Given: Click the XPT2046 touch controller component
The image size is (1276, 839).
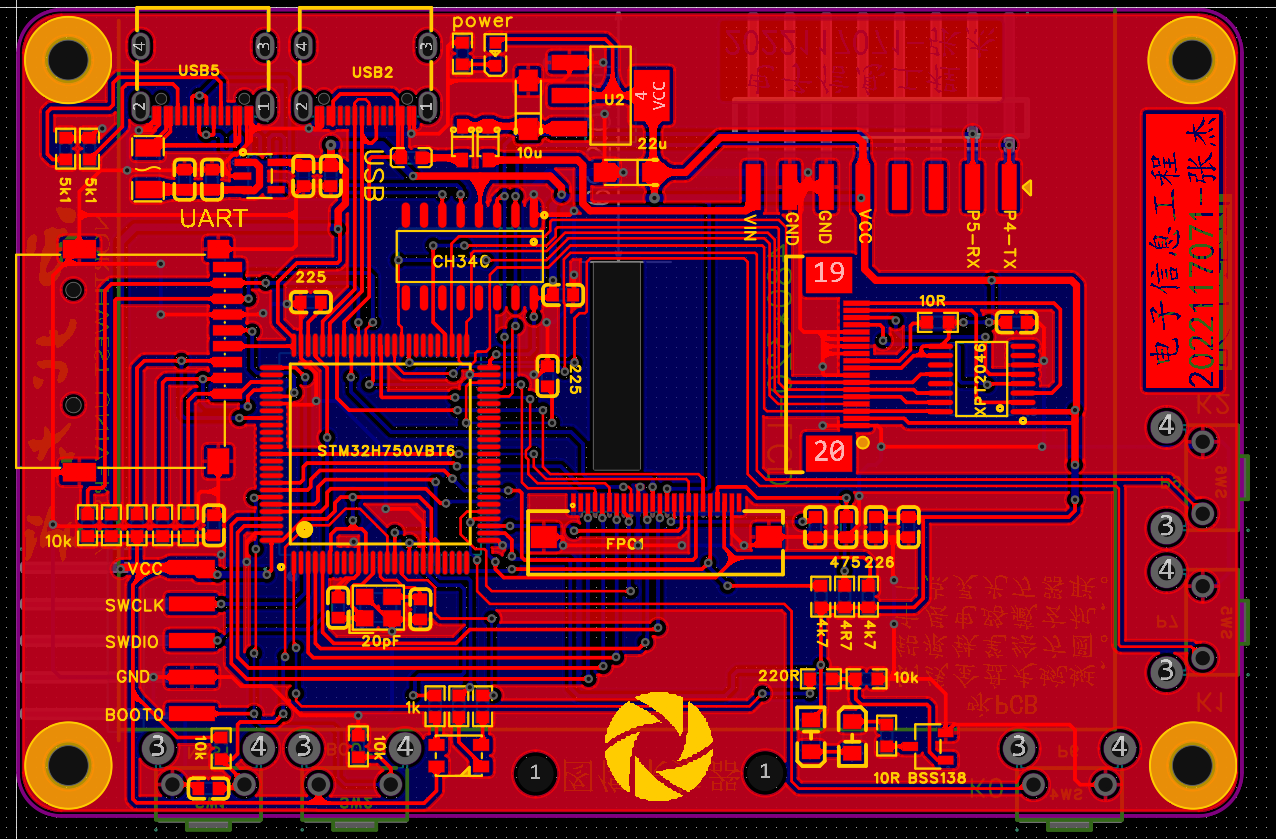Looking at the screenshot, I should tap(980, 378).
